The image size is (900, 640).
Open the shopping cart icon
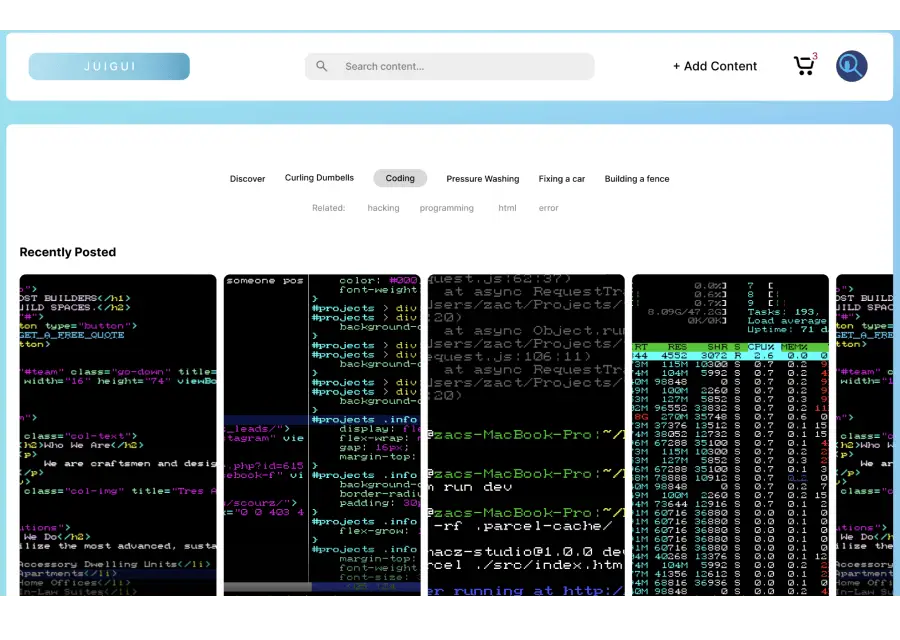[x=805, y=65]
